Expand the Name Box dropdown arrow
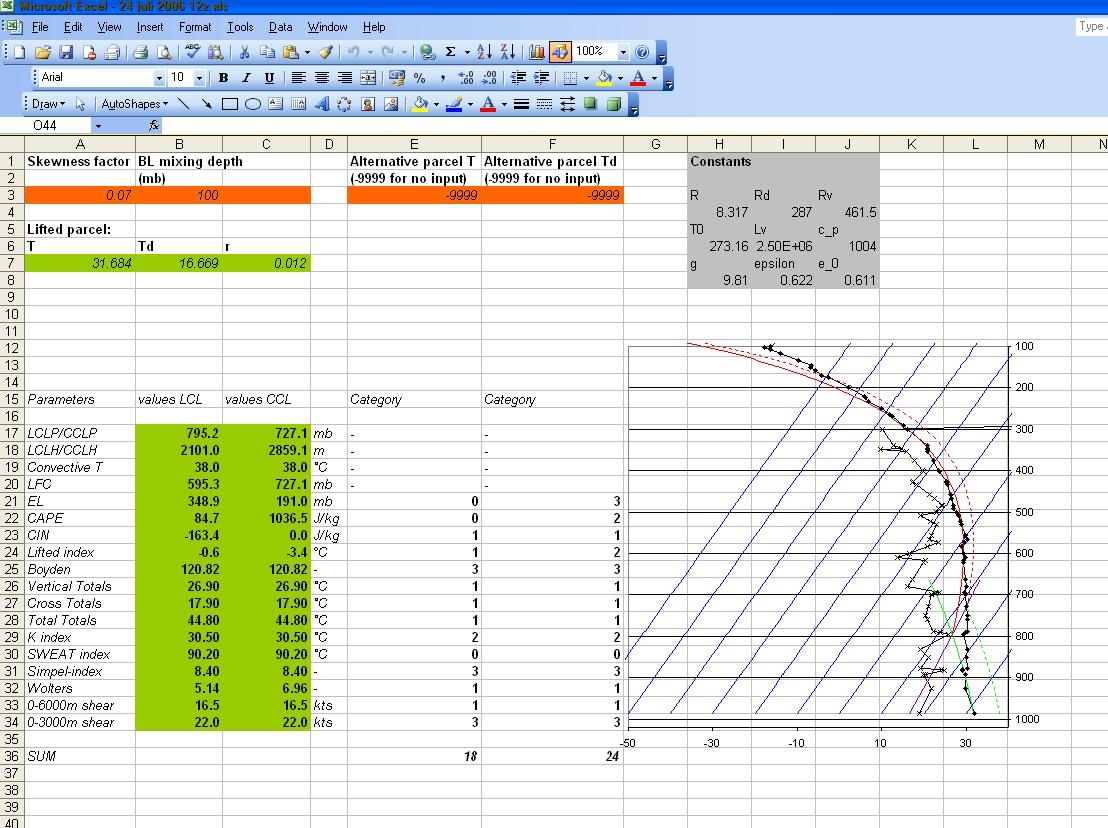The width and height of the screenshot is (1108, 828). point(98,126)
